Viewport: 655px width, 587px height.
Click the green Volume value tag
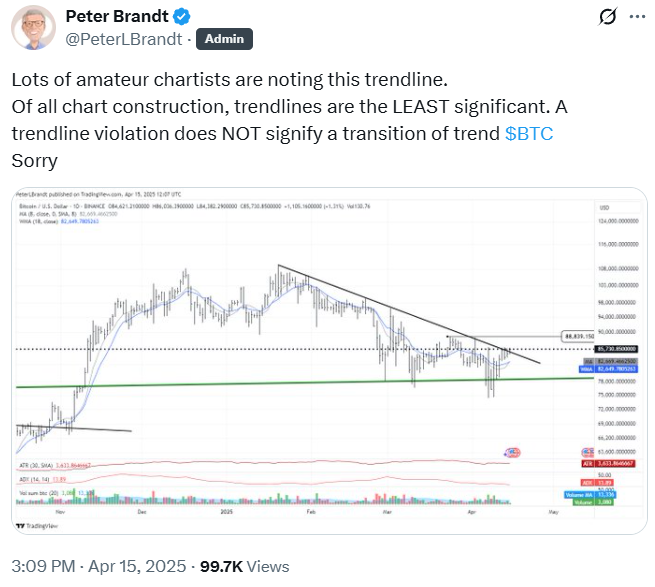(598, 501)
